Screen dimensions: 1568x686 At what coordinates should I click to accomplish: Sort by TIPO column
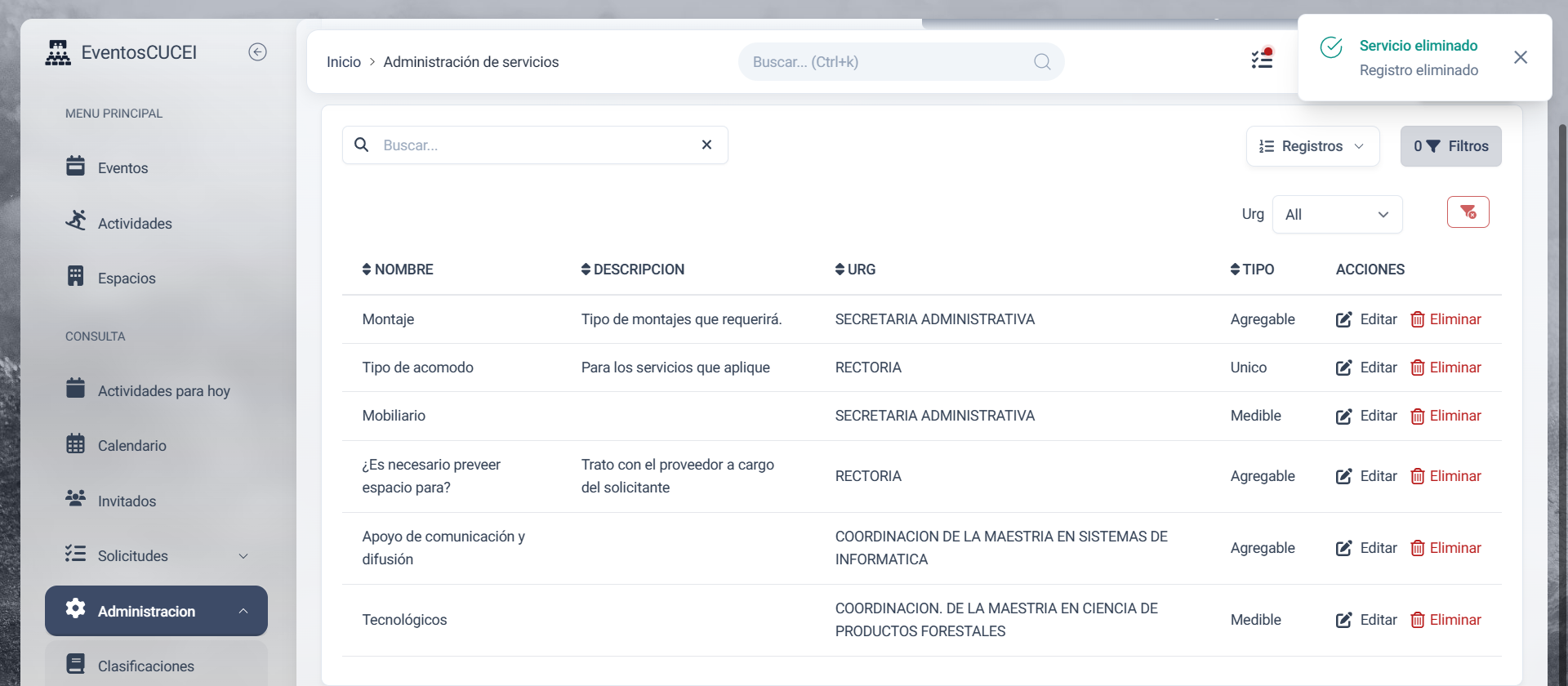point(1252,269)
